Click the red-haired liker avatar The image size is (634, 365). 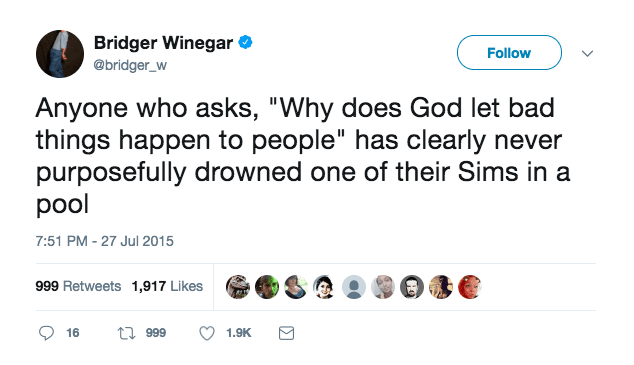tap(470, 287)
